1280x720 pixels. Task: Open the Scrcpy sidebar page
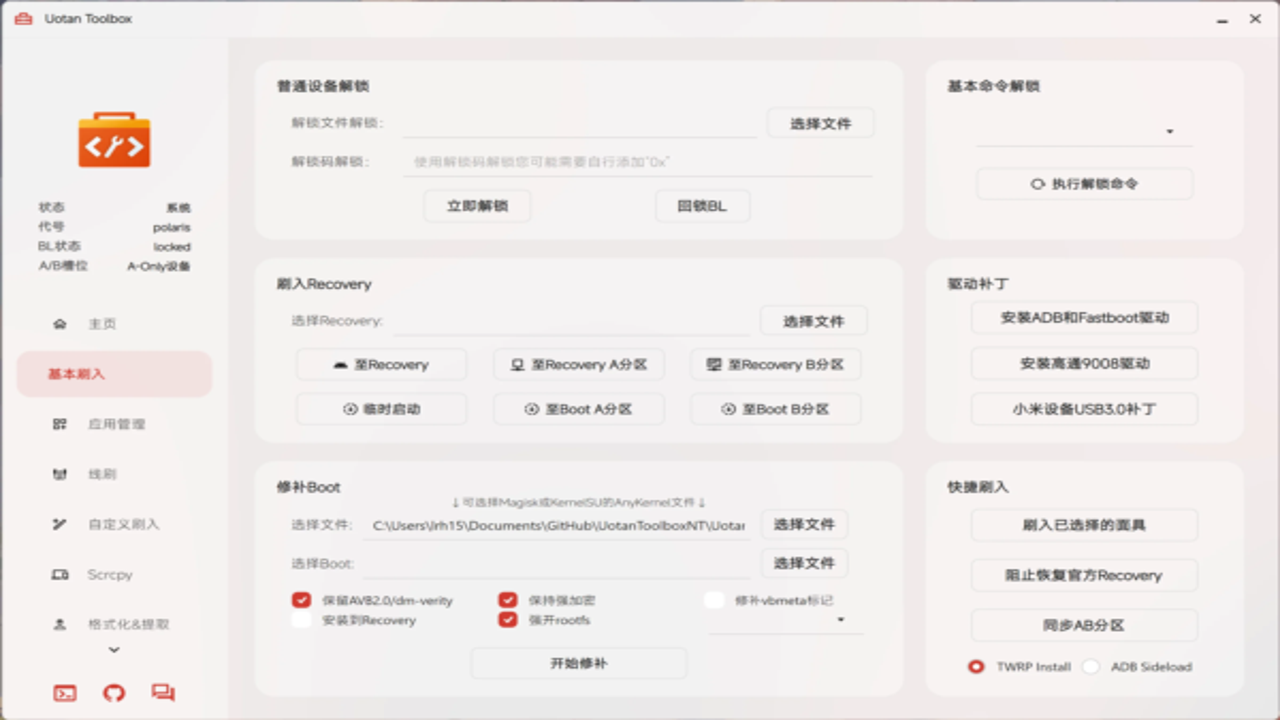pos(114,574)
